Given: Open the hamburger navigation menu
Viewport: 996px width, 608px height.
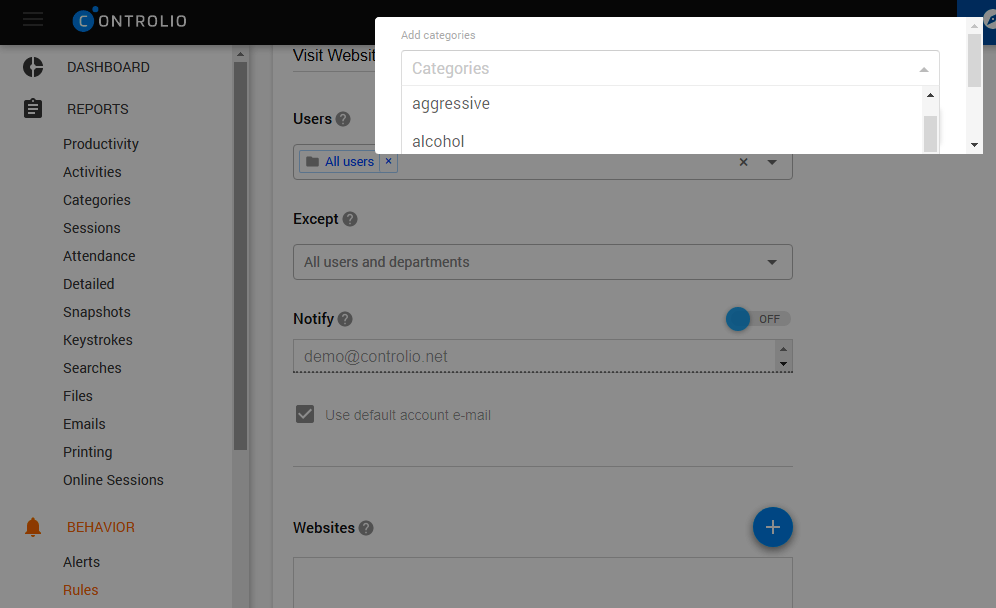Looking at the screenshot, I should tap(32, 20).
